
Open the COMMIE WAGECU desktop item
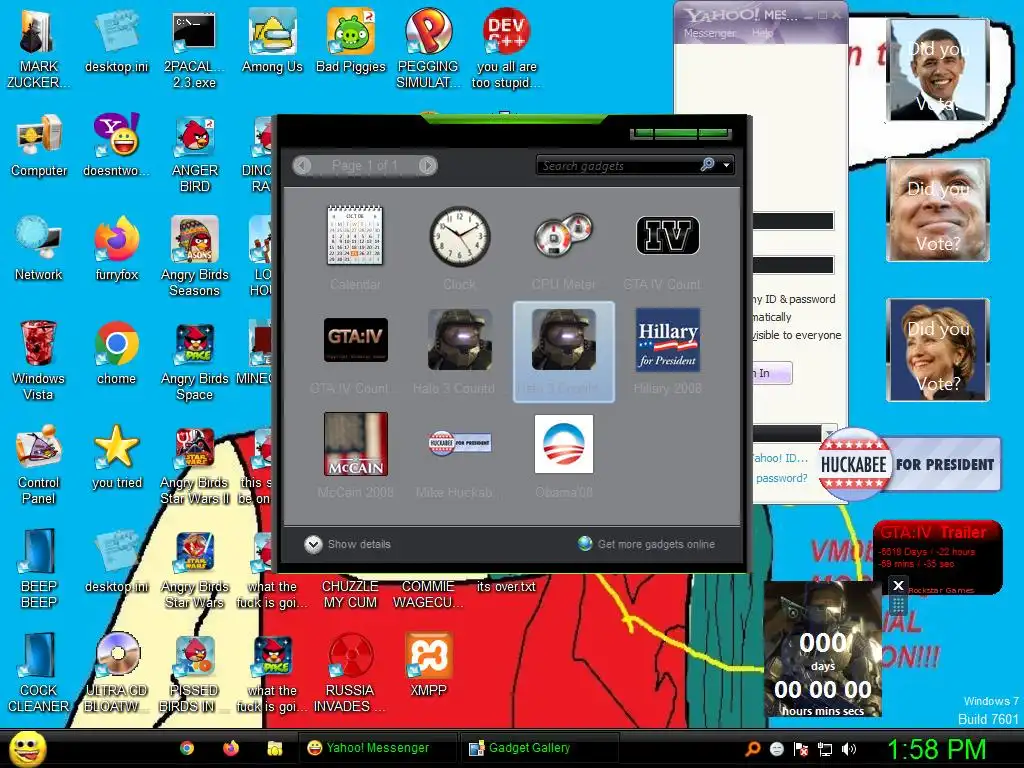point(428,594)
